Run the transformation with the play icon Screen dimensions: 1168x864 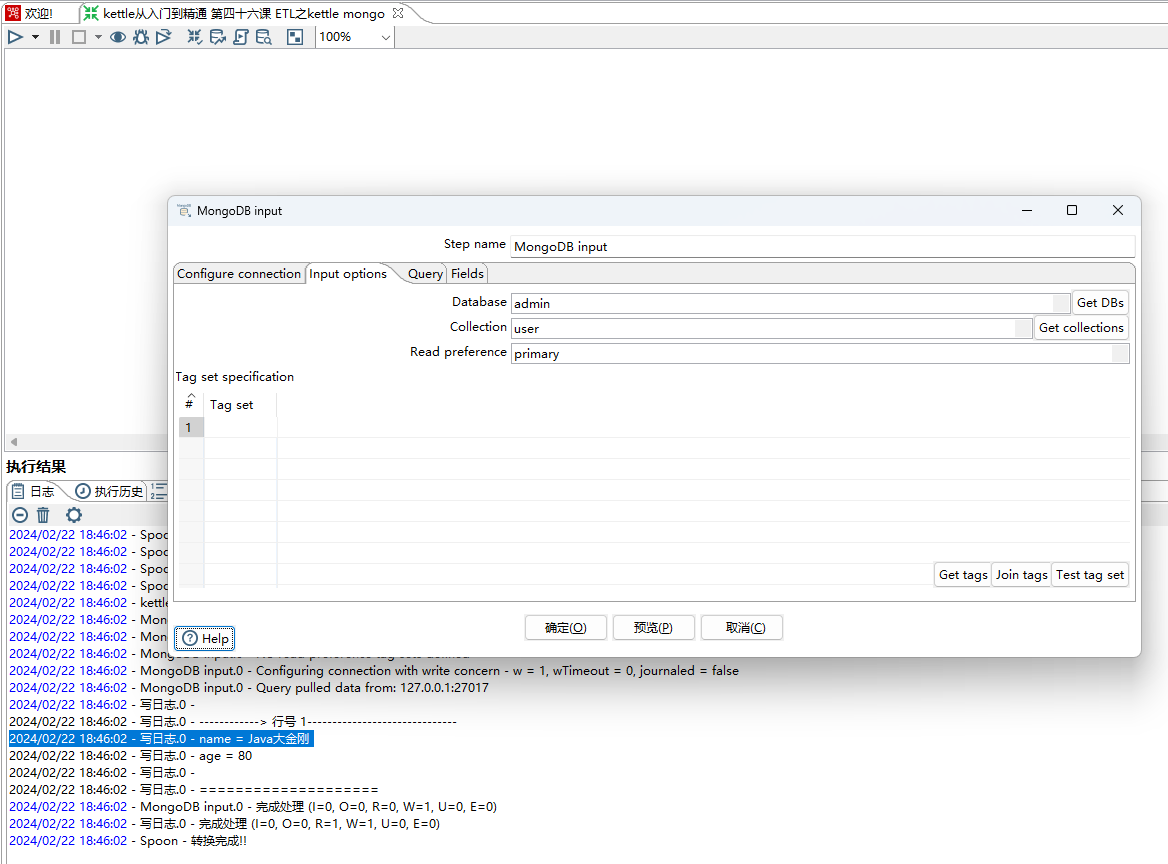tap(14, 37)
